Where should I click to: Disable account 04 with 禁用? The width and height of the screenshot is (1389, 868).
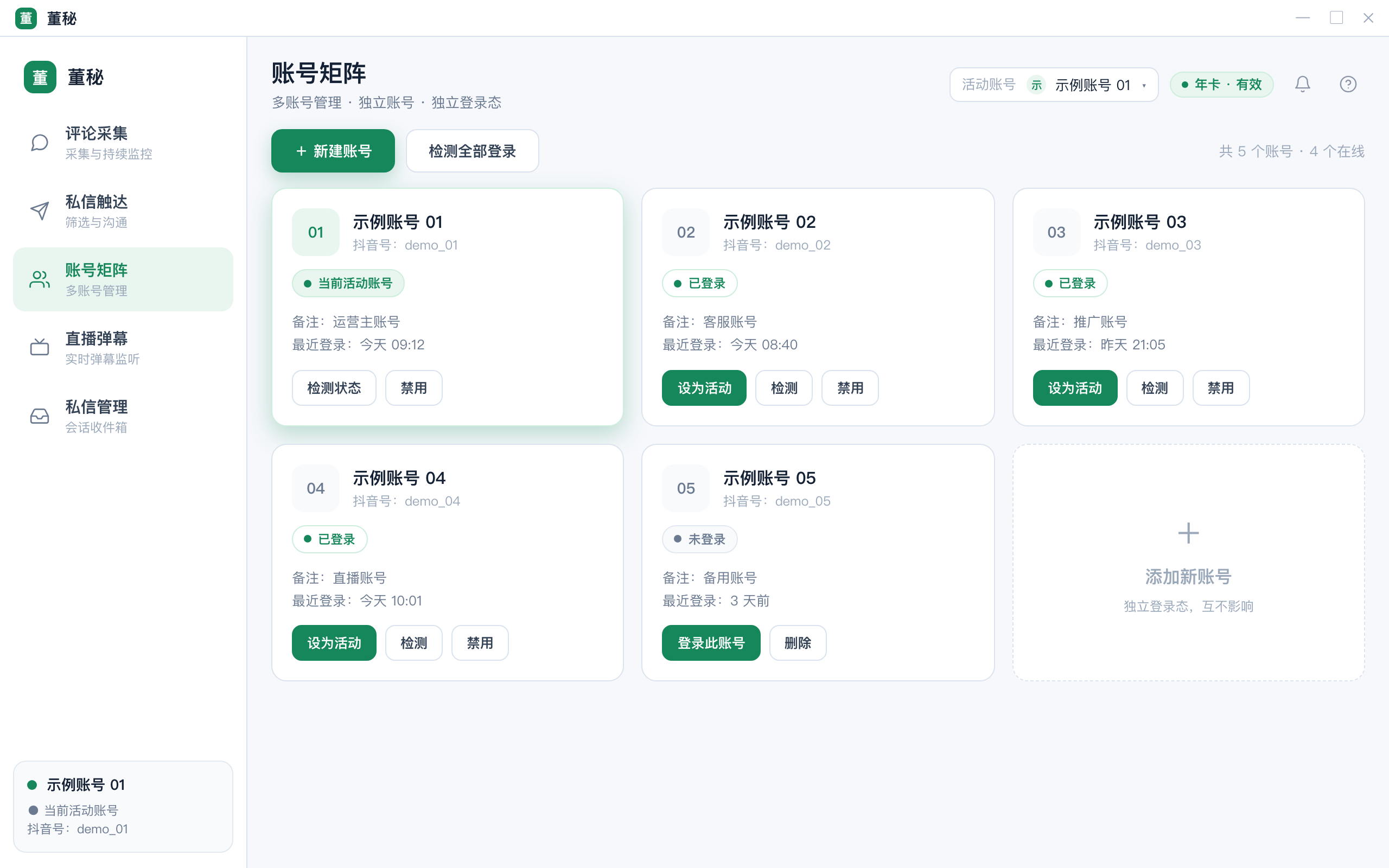480,643
